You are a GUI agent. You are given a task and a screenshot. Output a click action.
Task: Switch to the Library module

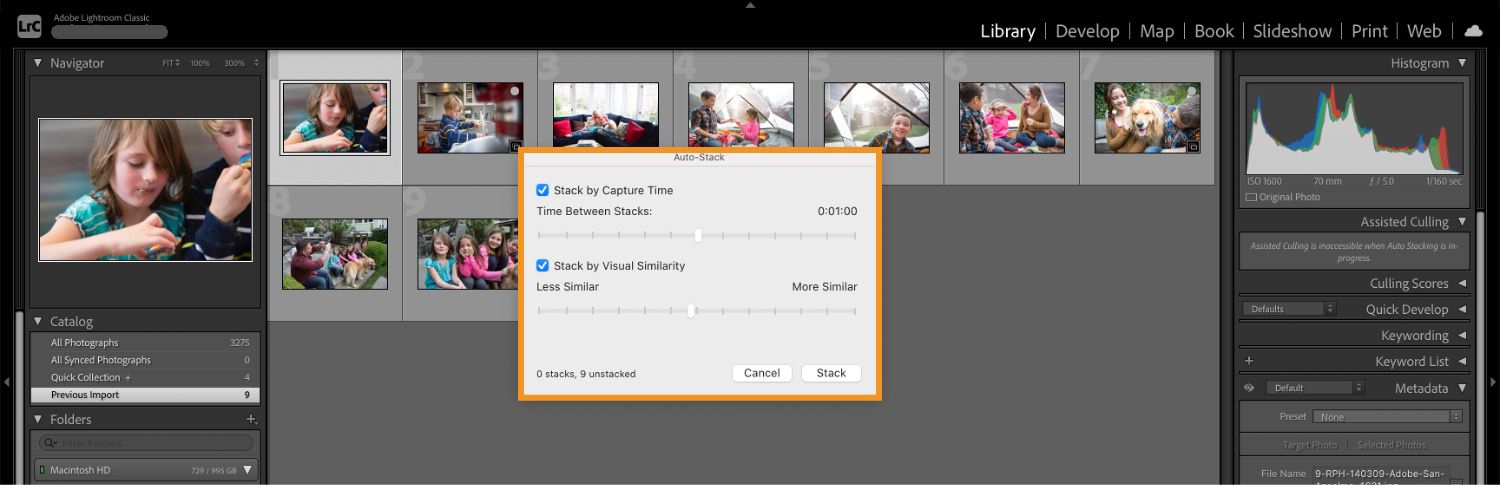tap(1007, 31)
